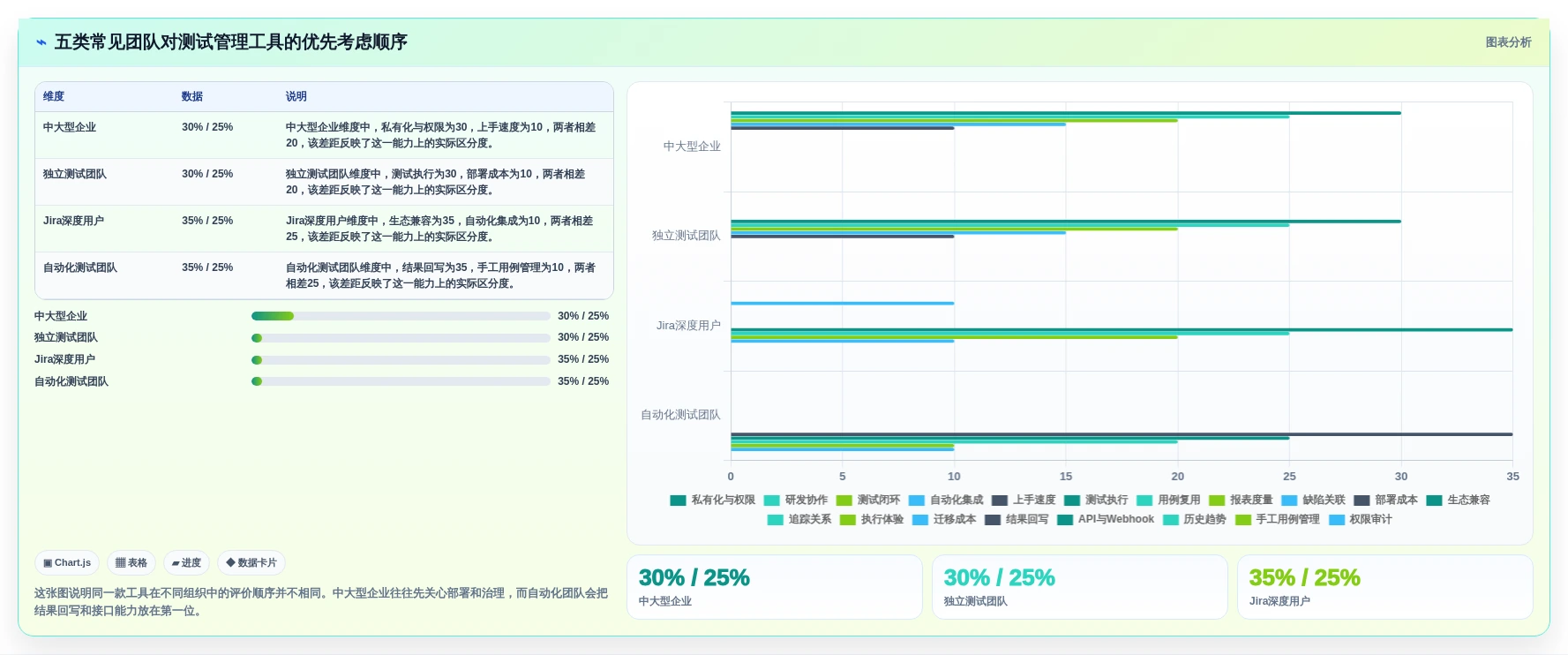Screen dimensions: 1568x655
Task: Click the 中大型企业 progress bar
Action: coord(401,316)
